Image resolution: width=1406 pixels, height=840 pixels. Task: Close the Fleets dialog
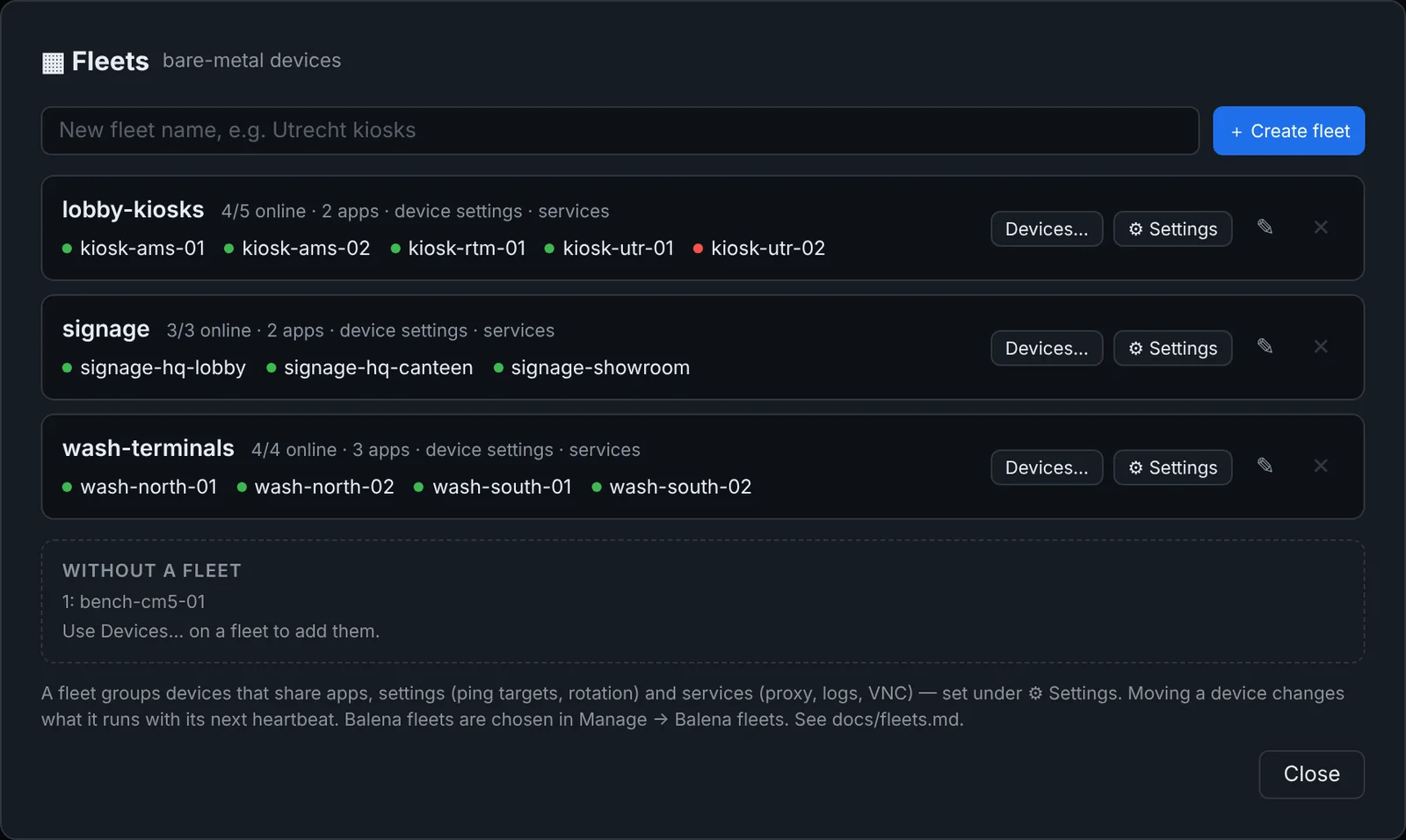(1311, 774)
